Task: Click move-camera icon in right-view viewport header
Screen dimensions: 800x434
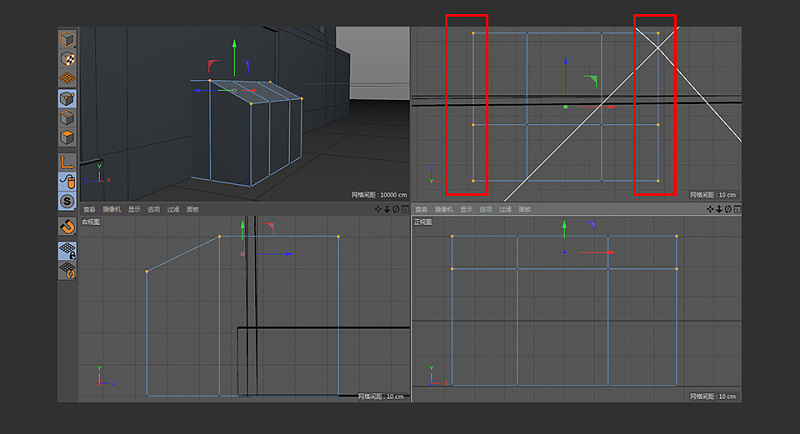Action: 378,209
